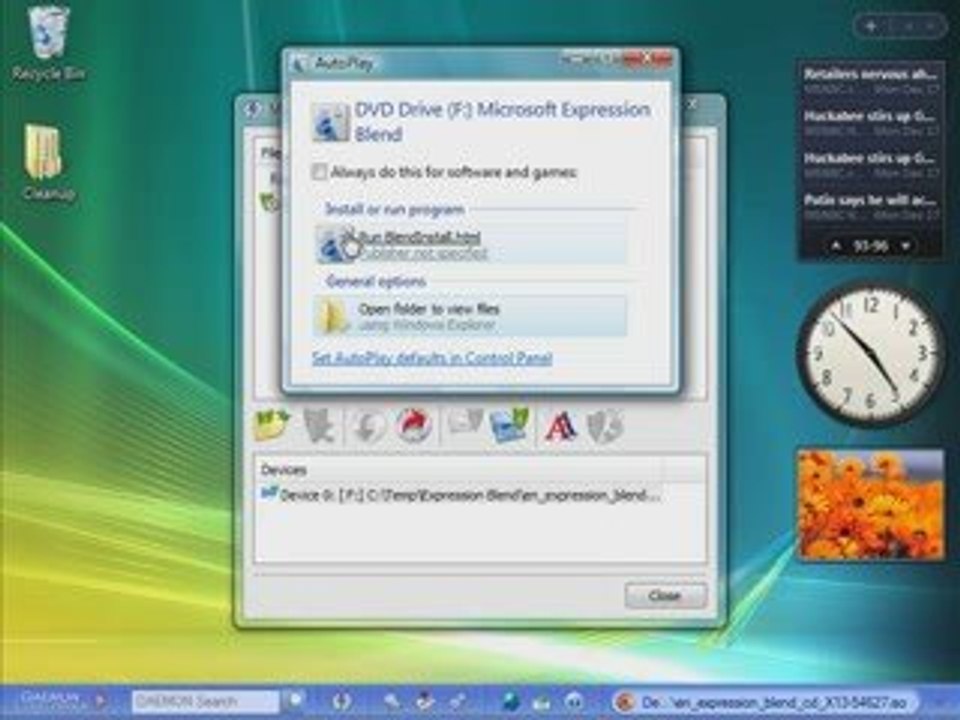Click the greyed-out Remove Item toolbar icon
Image resolution: width=960 pixels, height=720 pixels.
tap(319, 425)
